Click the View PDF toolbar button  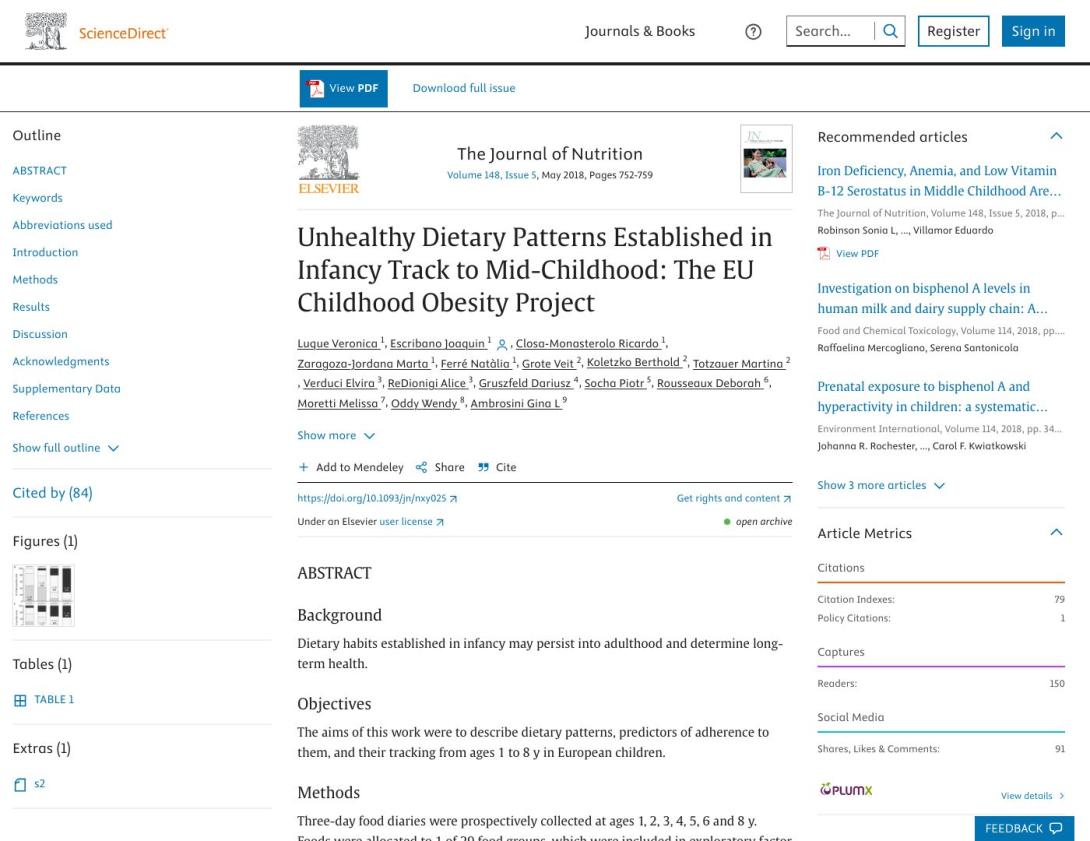(x=343, y=88)
